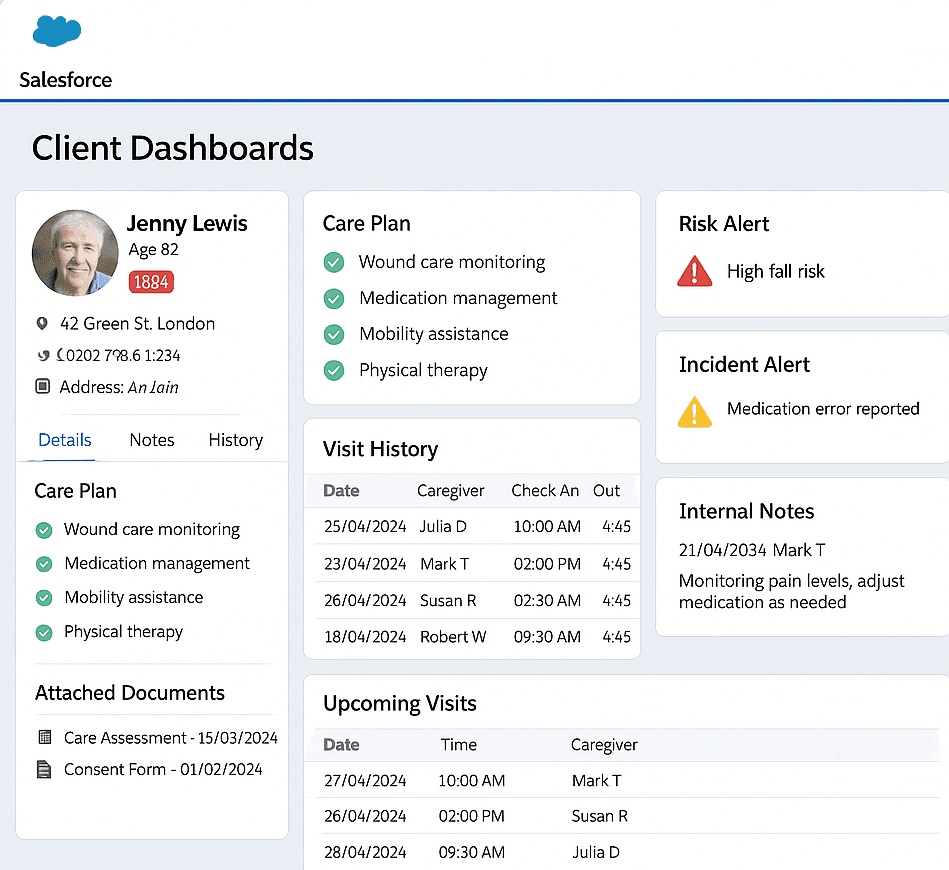Click the yellow Medication error warning icon

[695, 412]
